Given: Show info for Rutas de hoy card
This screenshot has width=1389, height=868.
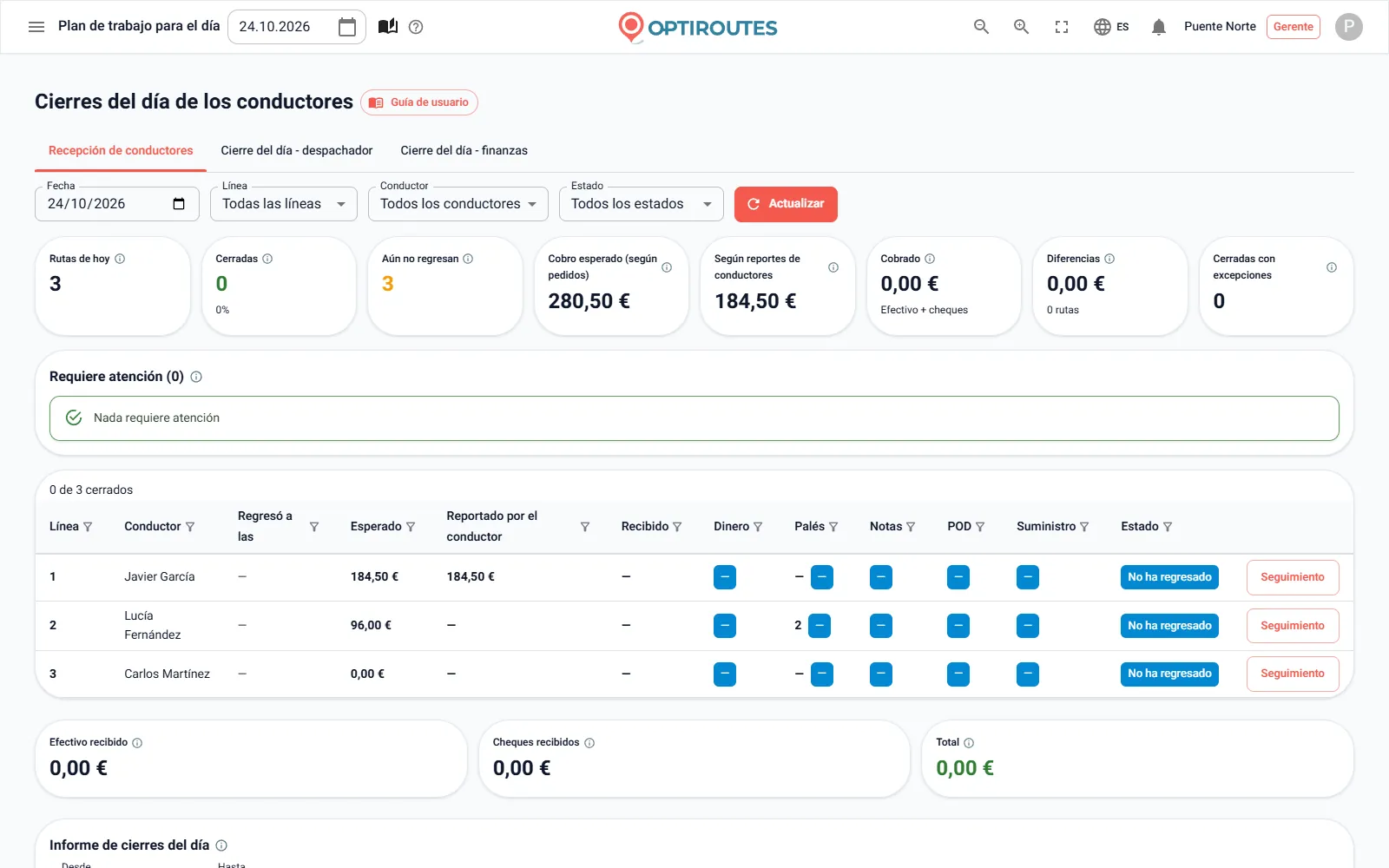Looking at the screenshot, I should point(120,259).
